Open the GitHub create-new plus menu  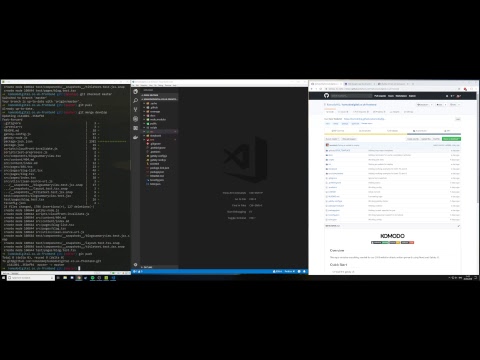pyautogui.click(x=452, y=96)
